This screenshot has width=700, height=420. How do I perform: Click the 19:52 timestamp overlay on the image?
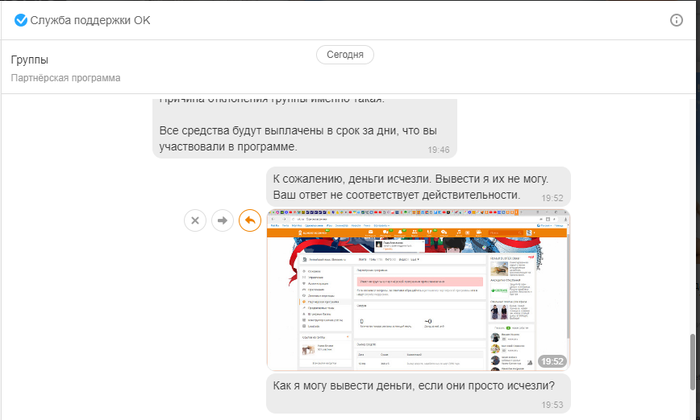pos(552,361)
